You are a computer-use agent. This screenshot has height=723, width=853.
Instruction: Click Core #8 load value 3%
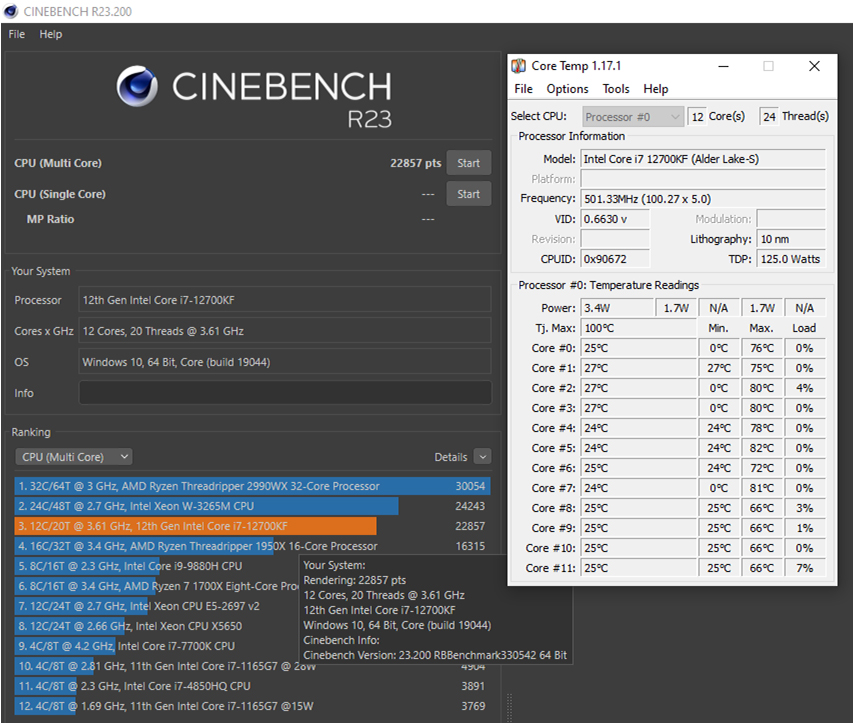[805, 508]
